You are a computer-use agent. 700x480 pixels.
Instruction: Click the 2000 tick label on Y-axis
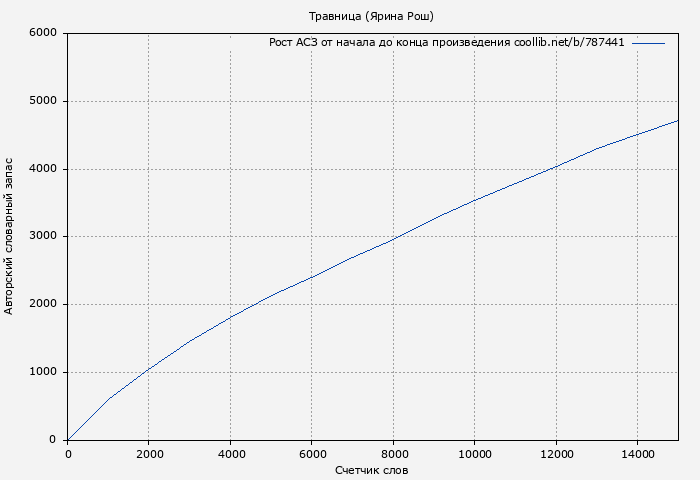(x=43, y=304)
